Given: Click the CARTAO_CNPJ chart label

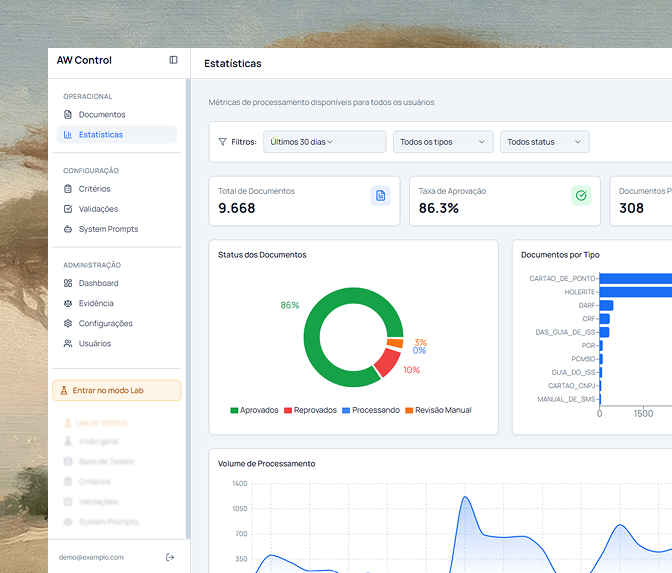Looking at the screenshot, I should pyautogui.click(x=572, y=386).
